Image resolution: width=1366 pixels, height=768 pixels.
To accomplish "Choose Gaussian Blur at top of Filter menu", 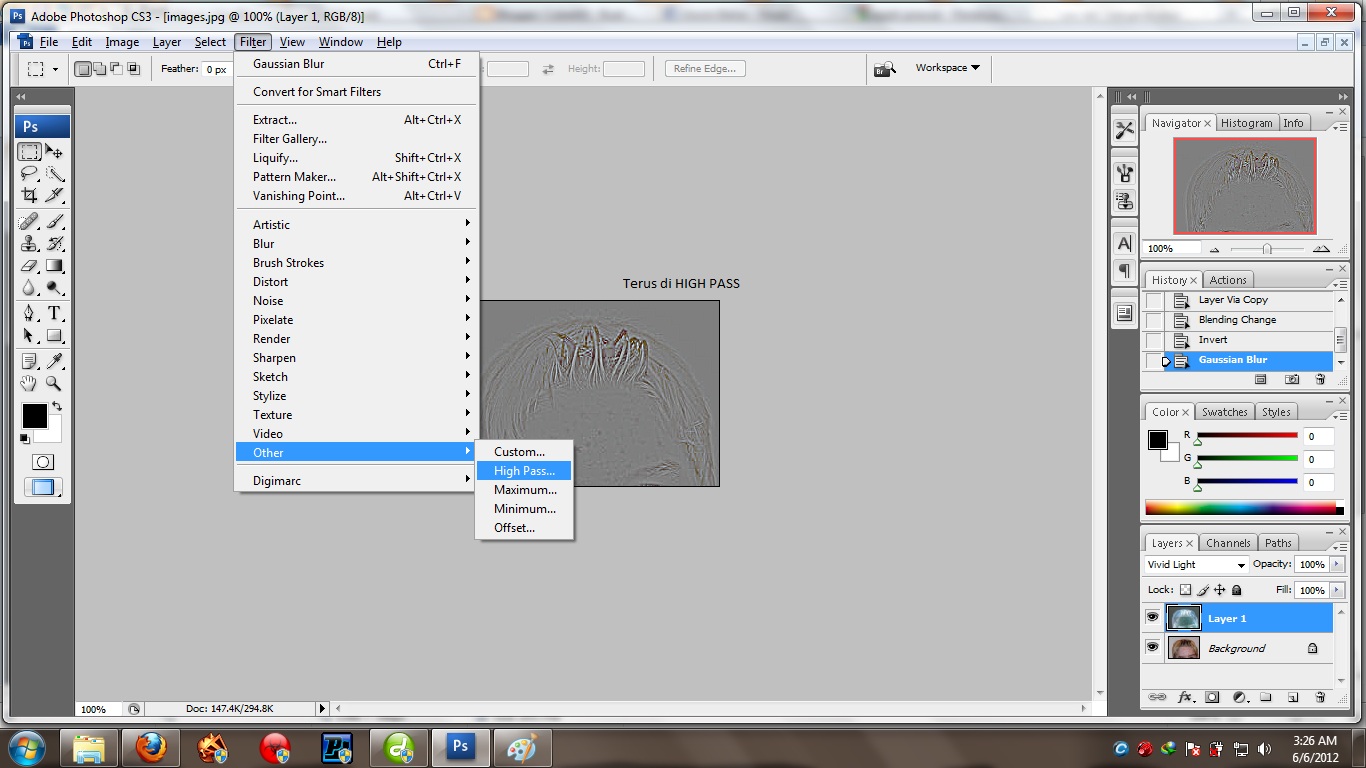I will pos(357,64).
